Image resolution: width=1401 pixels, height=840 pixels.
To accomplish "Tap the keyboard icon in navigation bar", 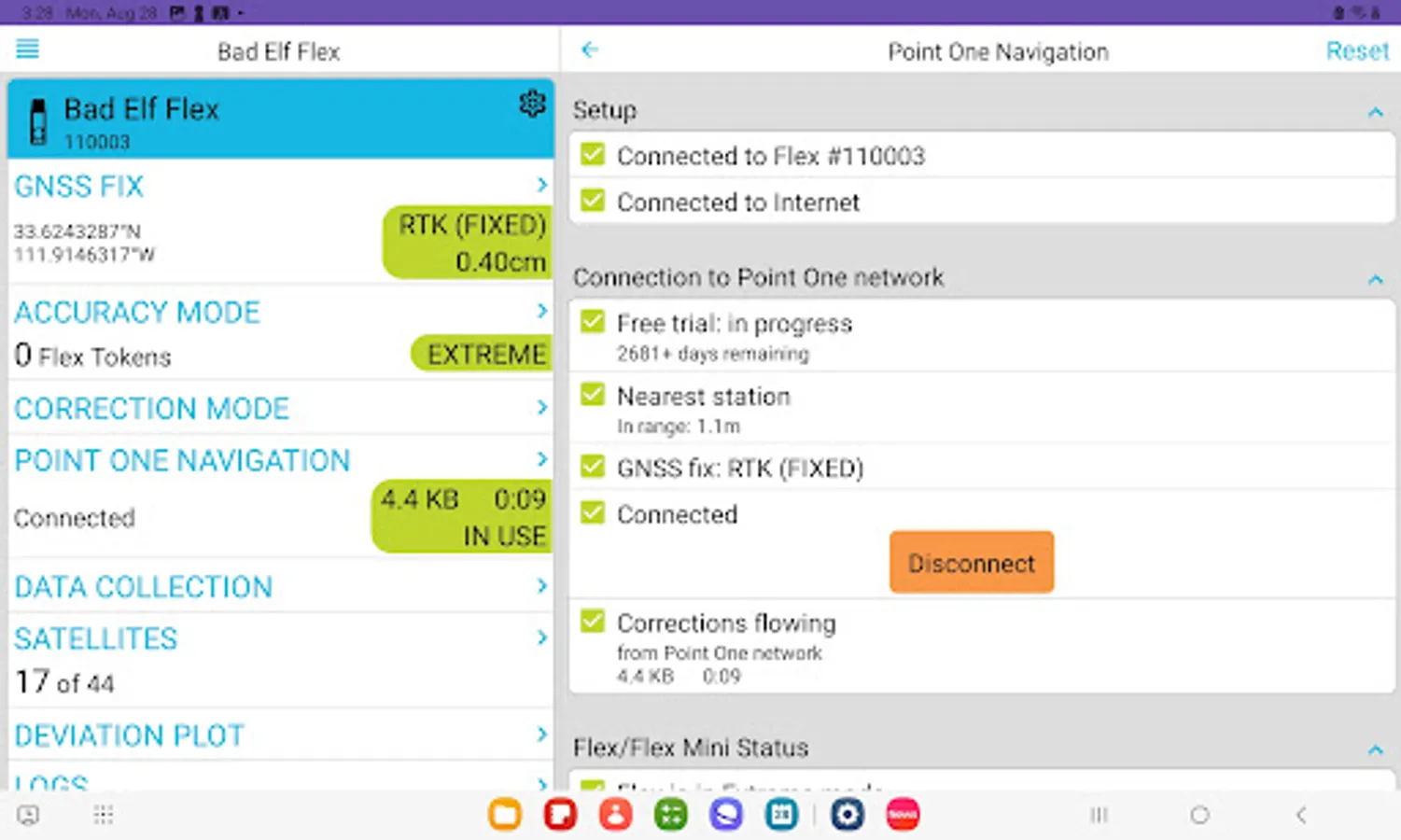I will pyautogui.click(x=29, y=815).
